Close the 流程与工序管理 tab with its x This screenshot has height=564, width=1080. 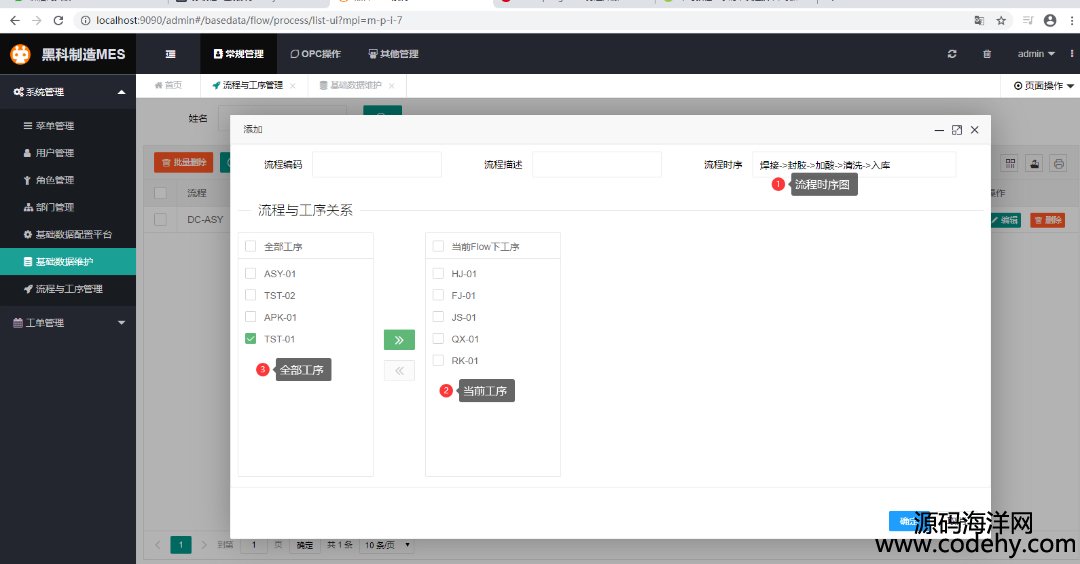pyautogui.click(x=293, y=85)
